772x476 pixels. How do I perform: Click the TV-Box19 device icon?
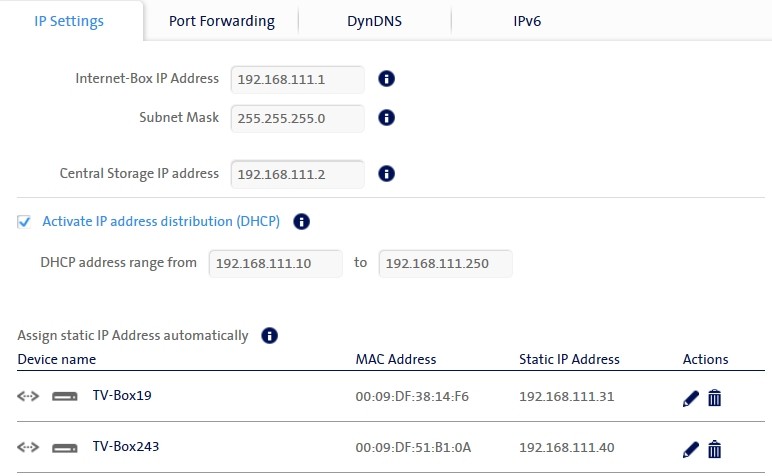click(x=65, y=397)
